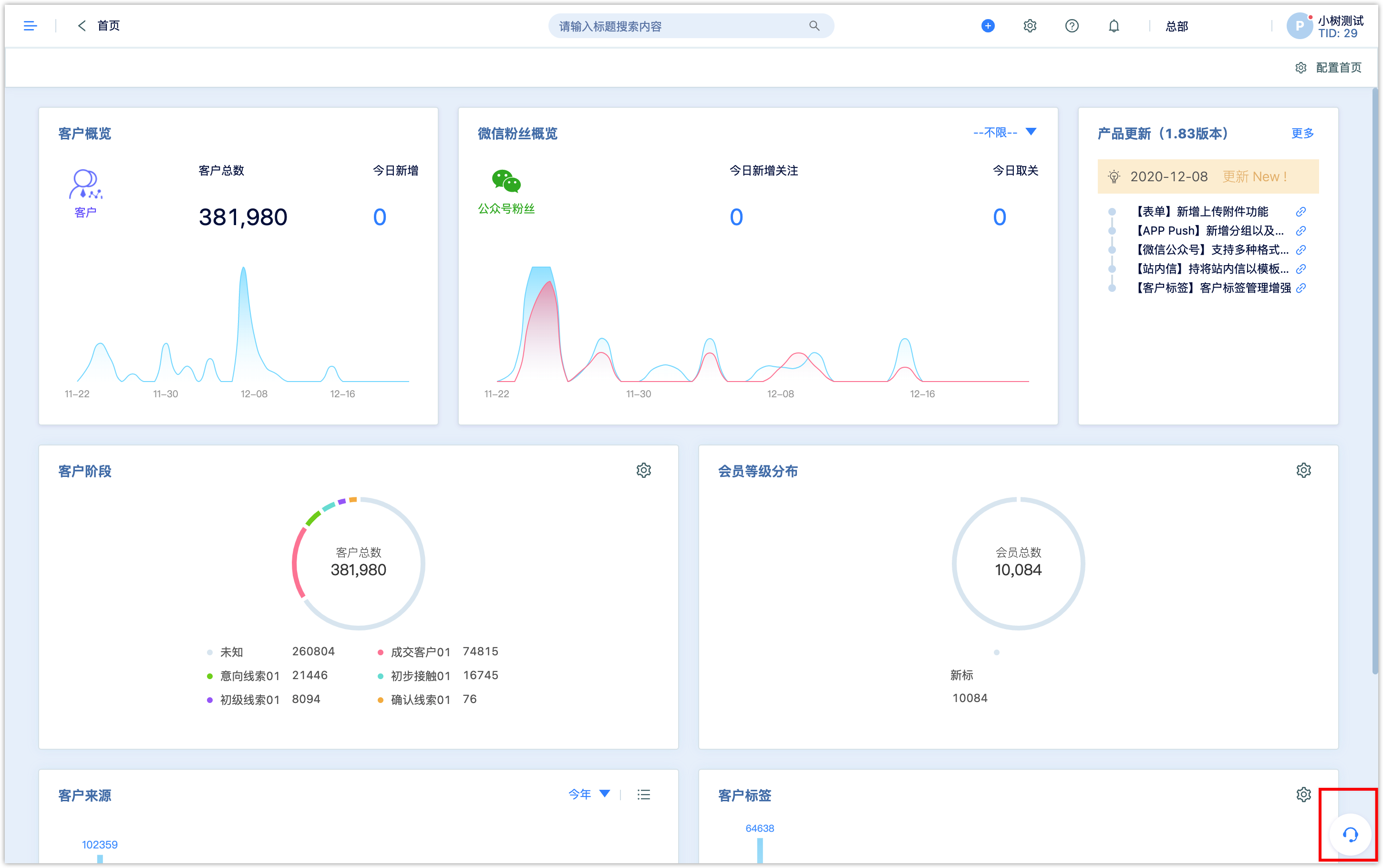The image size is (1383, 868).
Task: Click the 会员总数 donut chart
Action: tap(1018, 563)
